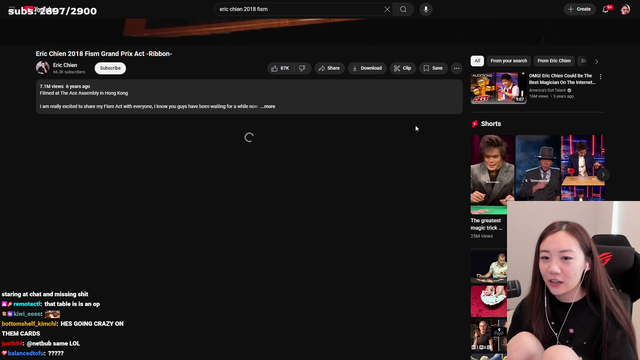
Task: Subscribe to Eric Chien channel
Action: 110,68
